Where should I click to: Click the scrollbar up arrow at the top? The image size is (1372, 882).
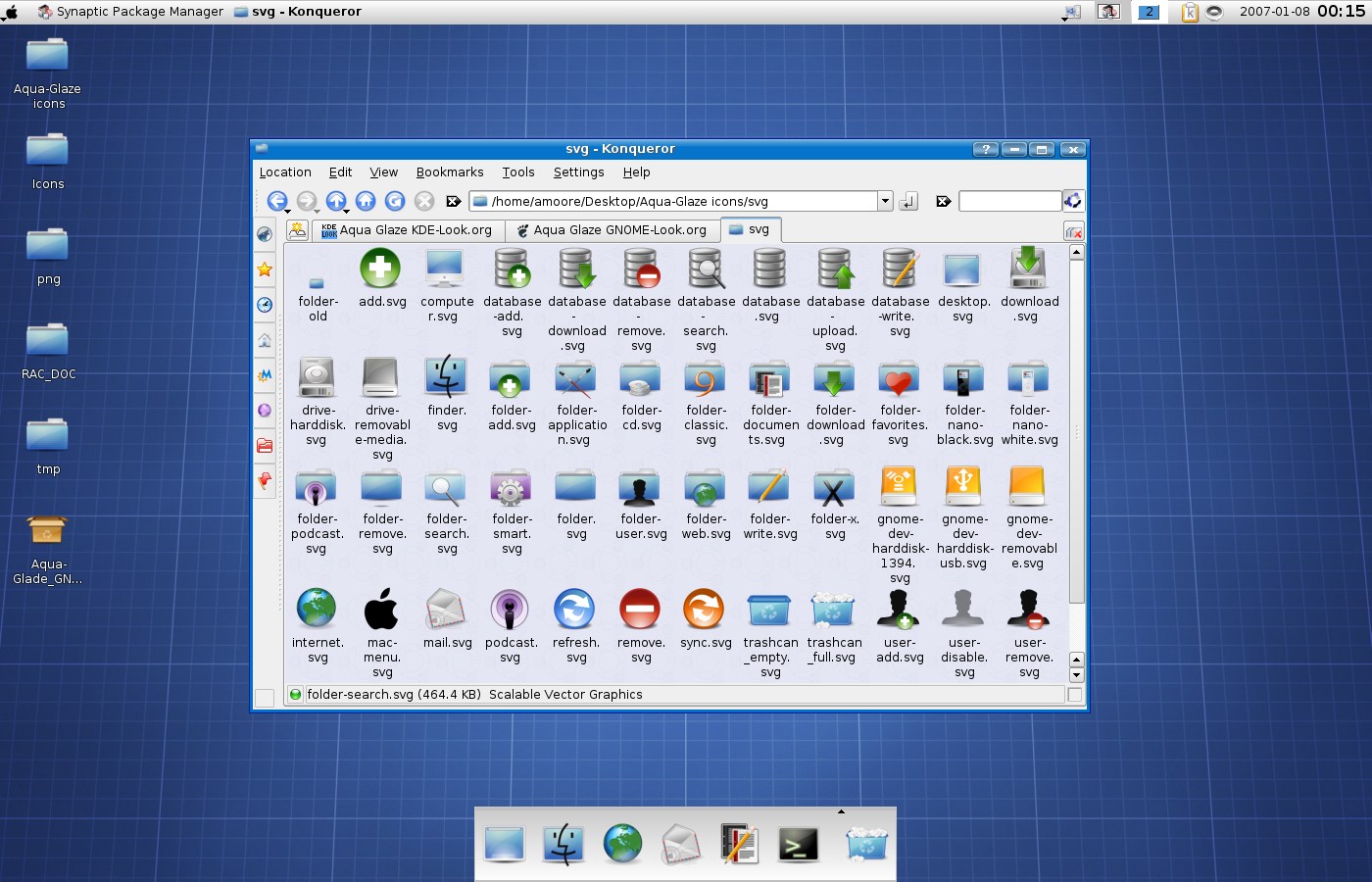[1076, 252]
